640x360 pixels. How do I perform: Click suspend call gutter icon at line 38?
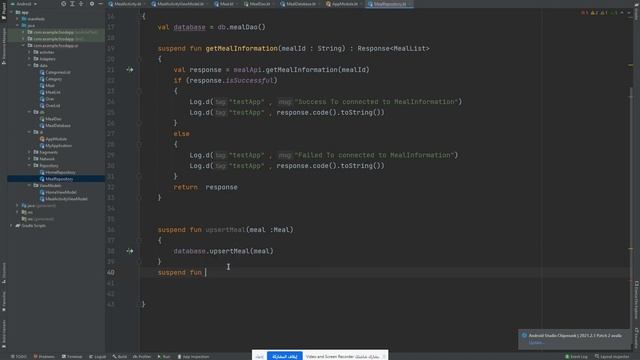pyautogui.click(x=129, y=251)
